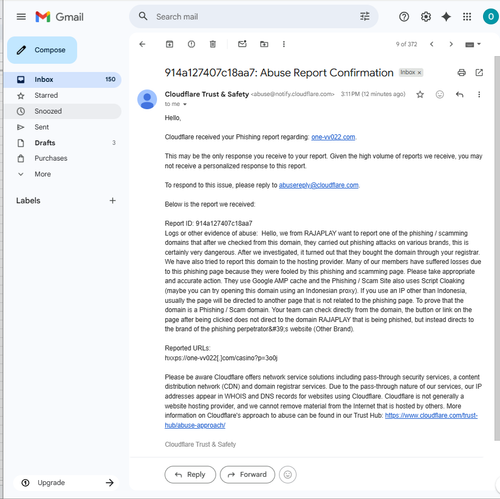
Task: Open the Inbox folder
Action: pos(63,80)
